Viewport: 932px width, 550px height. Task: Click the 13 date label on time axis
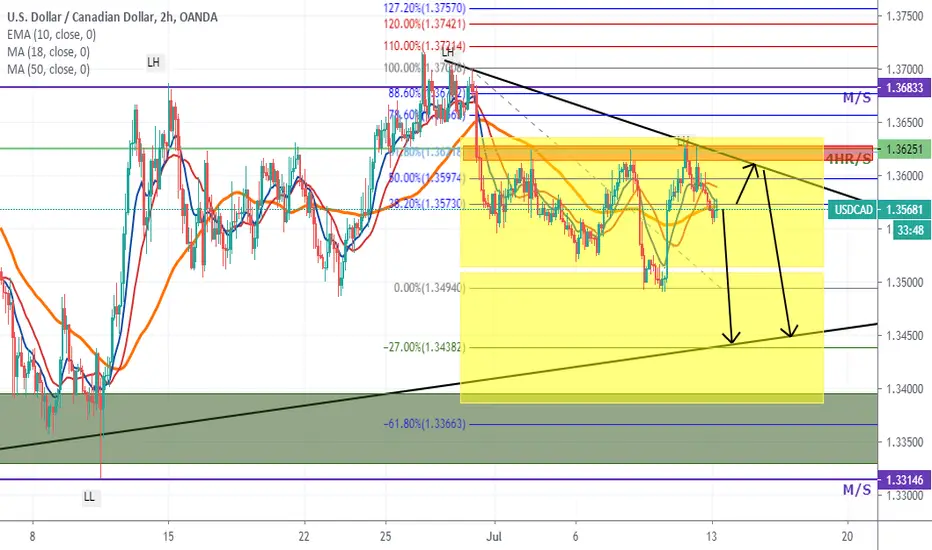(x=711, y=536)
